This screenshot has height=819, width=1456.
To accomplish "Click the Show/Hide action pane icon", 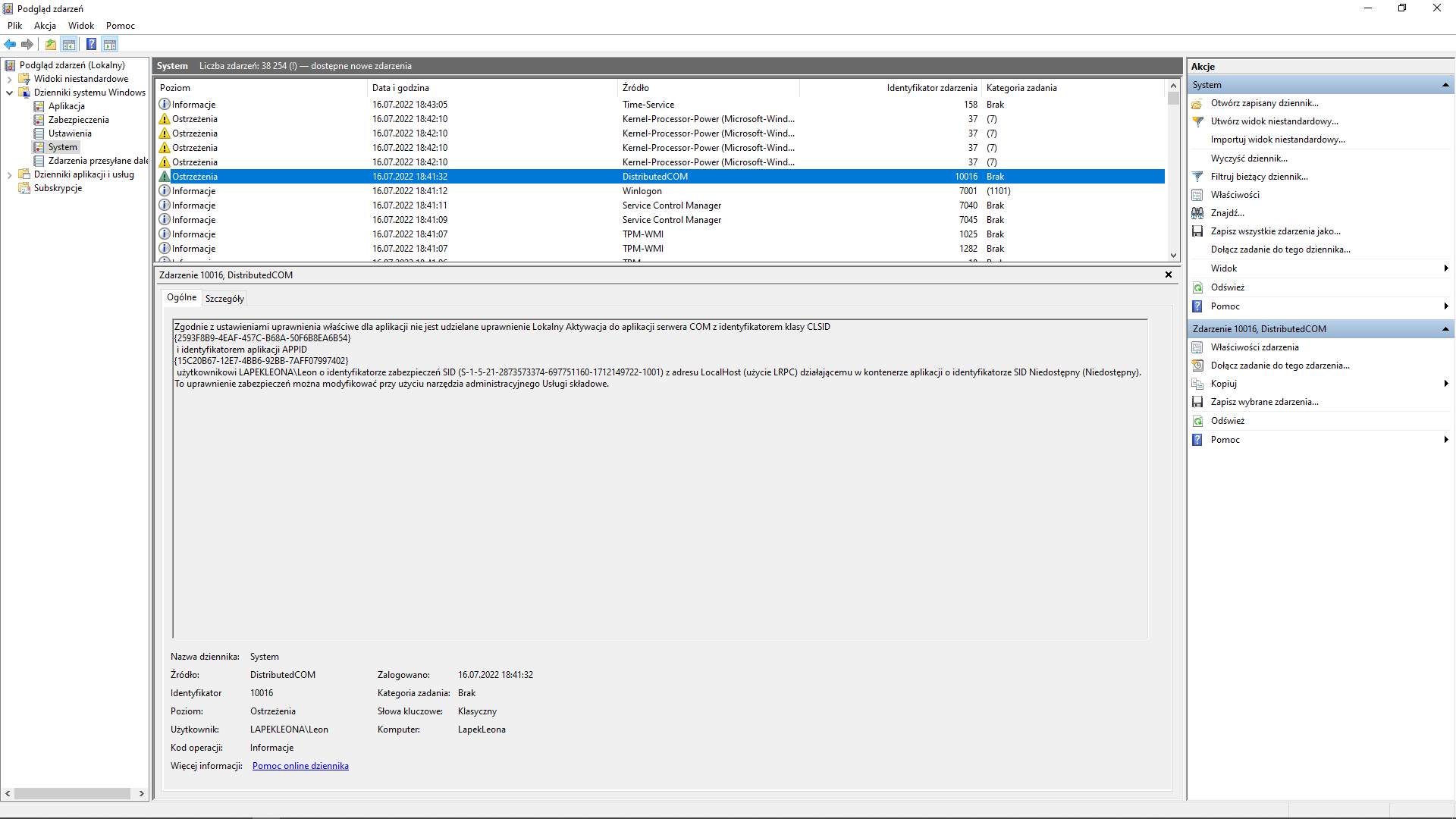I will click(x=110, y=44).
